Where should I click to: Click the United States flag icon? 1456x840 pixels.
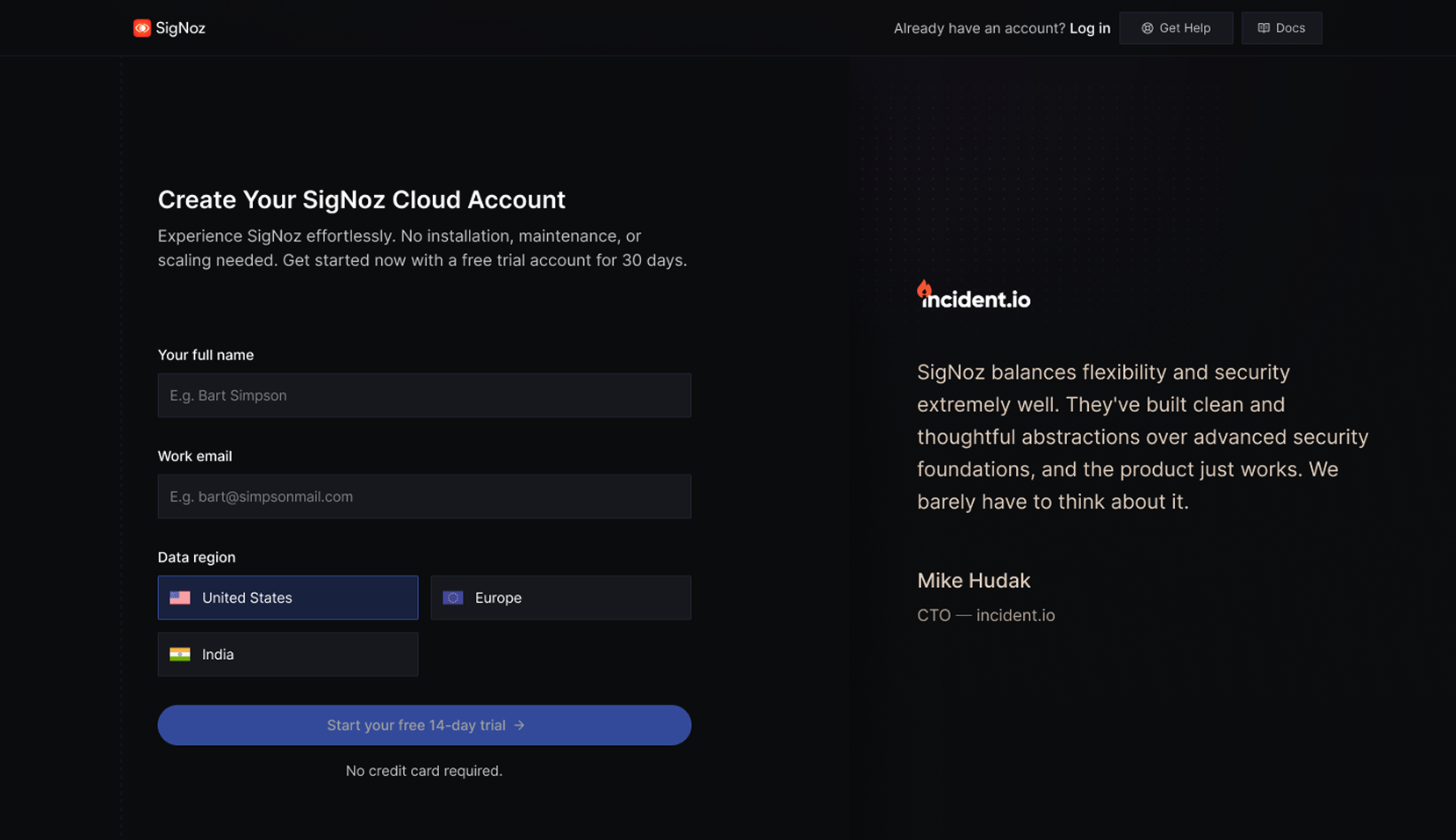180,597
